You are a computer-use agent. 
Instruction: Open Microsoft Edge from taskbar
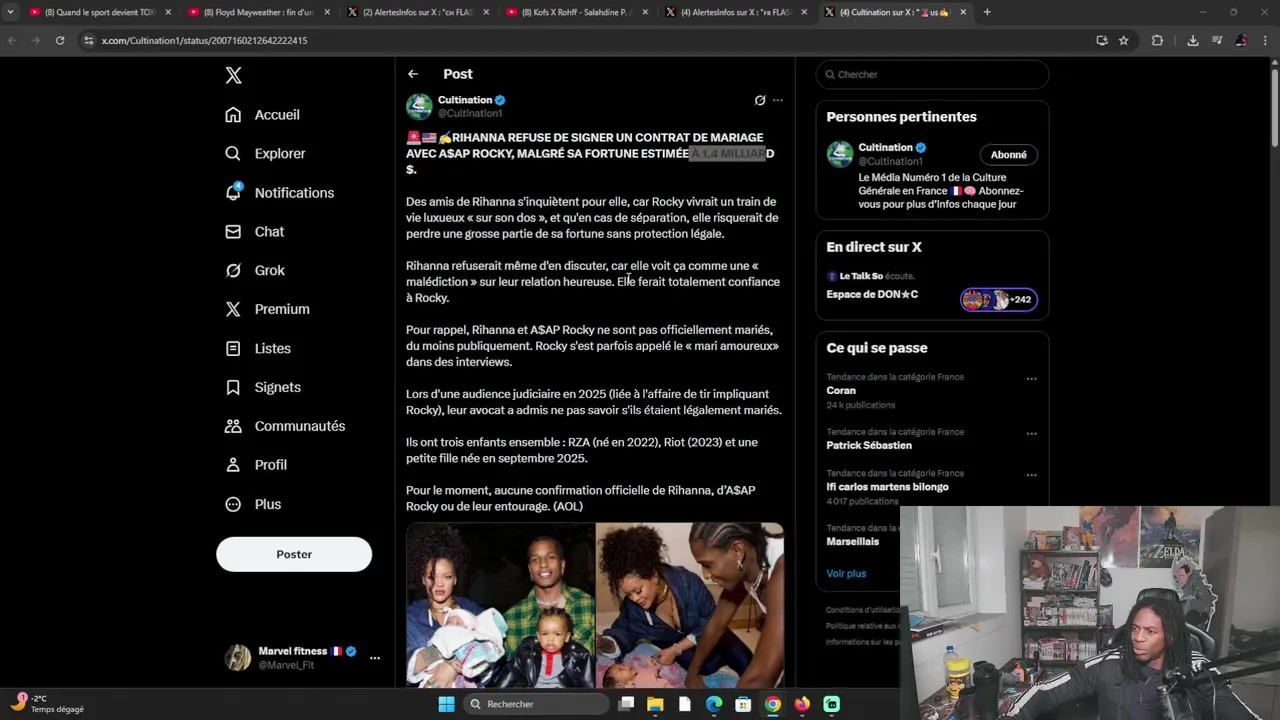pos(714,704)
